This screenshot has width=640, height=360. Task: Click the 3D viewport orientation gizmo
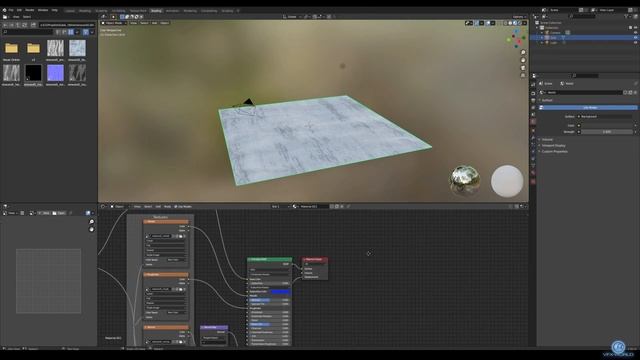click(x=516, y=38)
